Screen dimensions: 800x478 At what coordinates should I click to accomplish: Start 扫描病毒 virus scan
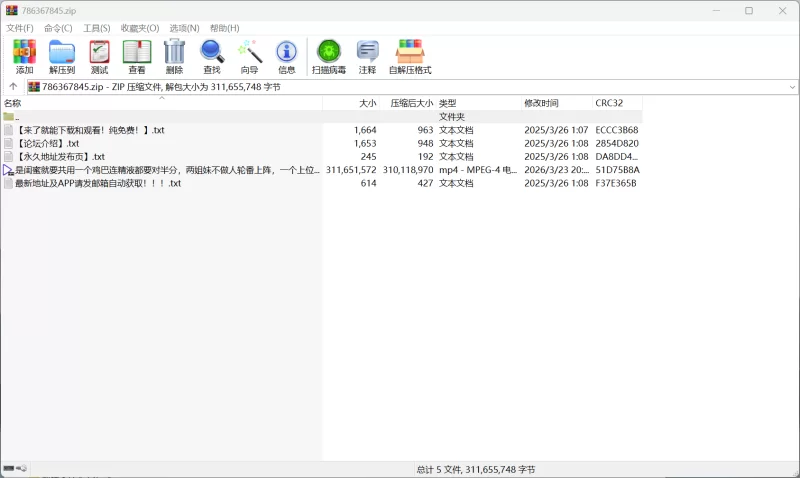328,56
